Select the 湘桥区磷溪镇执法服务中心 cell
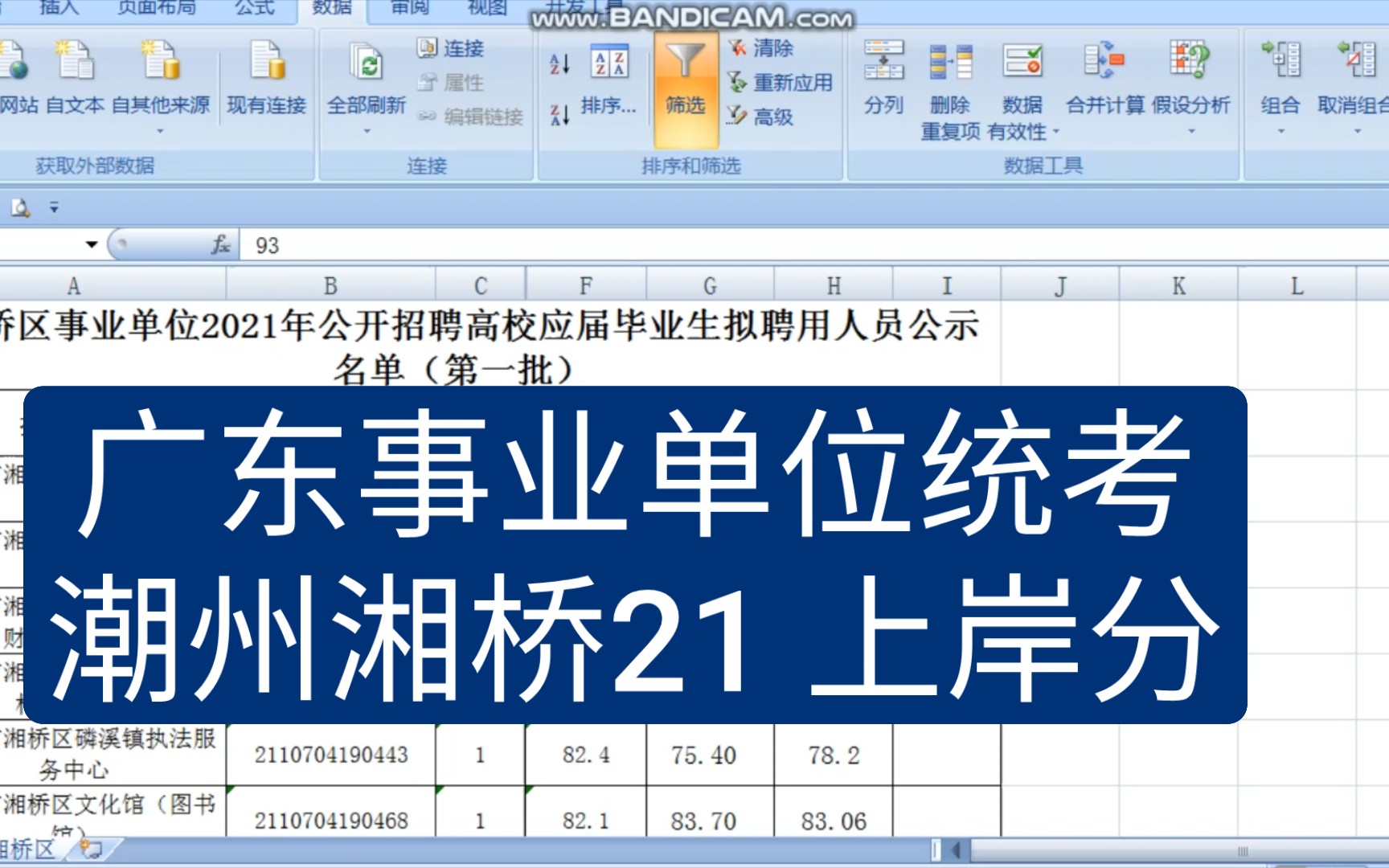The height and width of the screenshot is (868, 1389). point(113,755)
